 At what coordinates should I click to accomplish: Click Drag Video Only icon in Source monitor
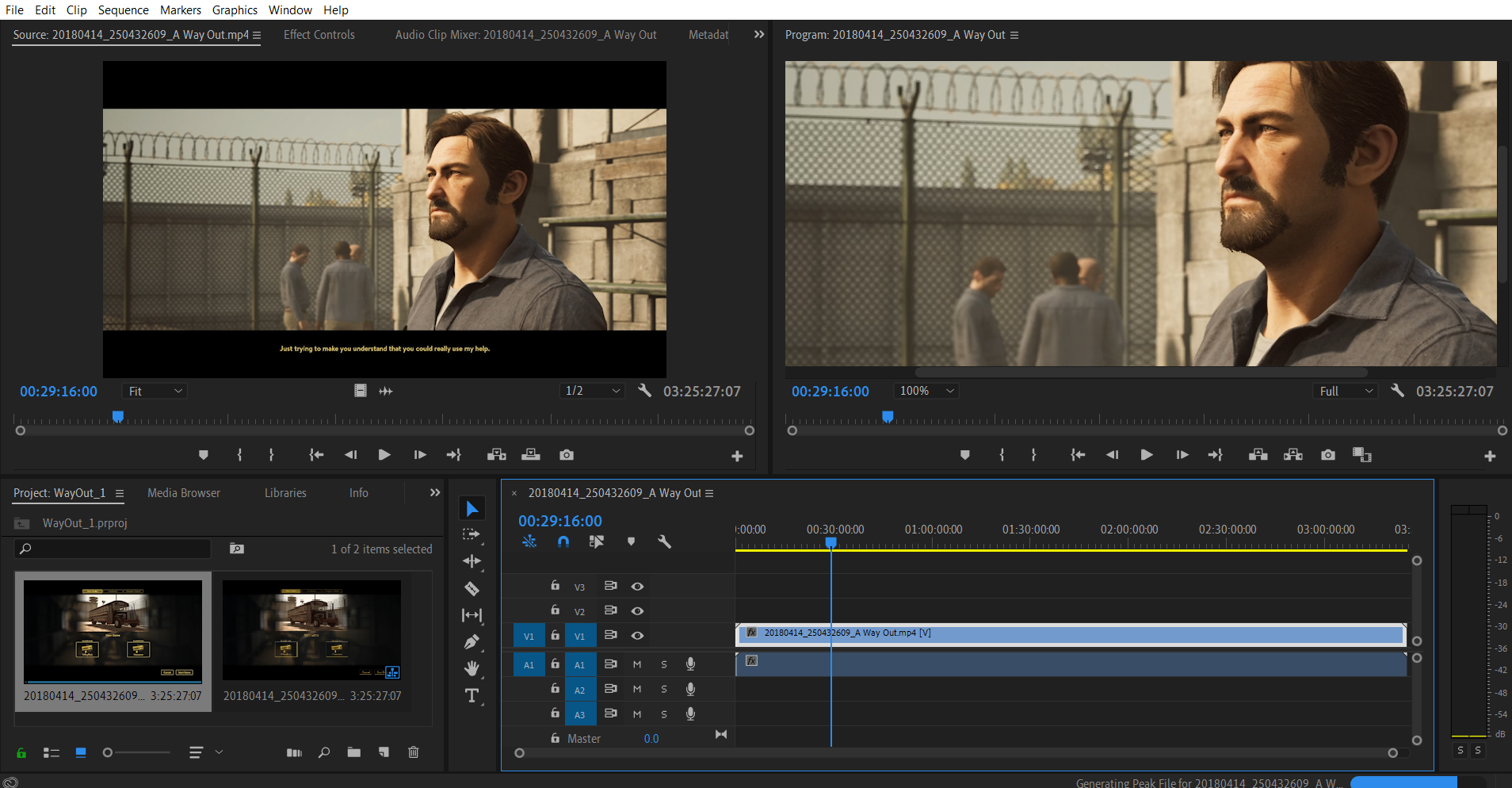point(361,391)
